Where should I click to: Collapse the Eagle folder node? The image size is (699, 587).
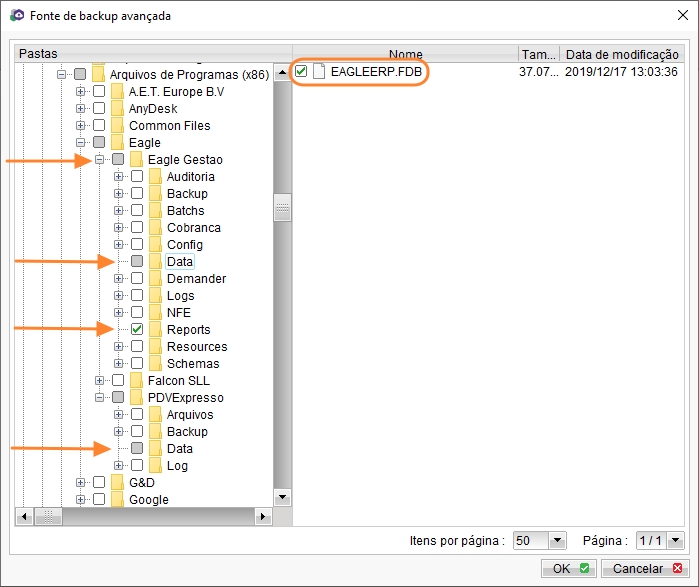tap(80, 142)
